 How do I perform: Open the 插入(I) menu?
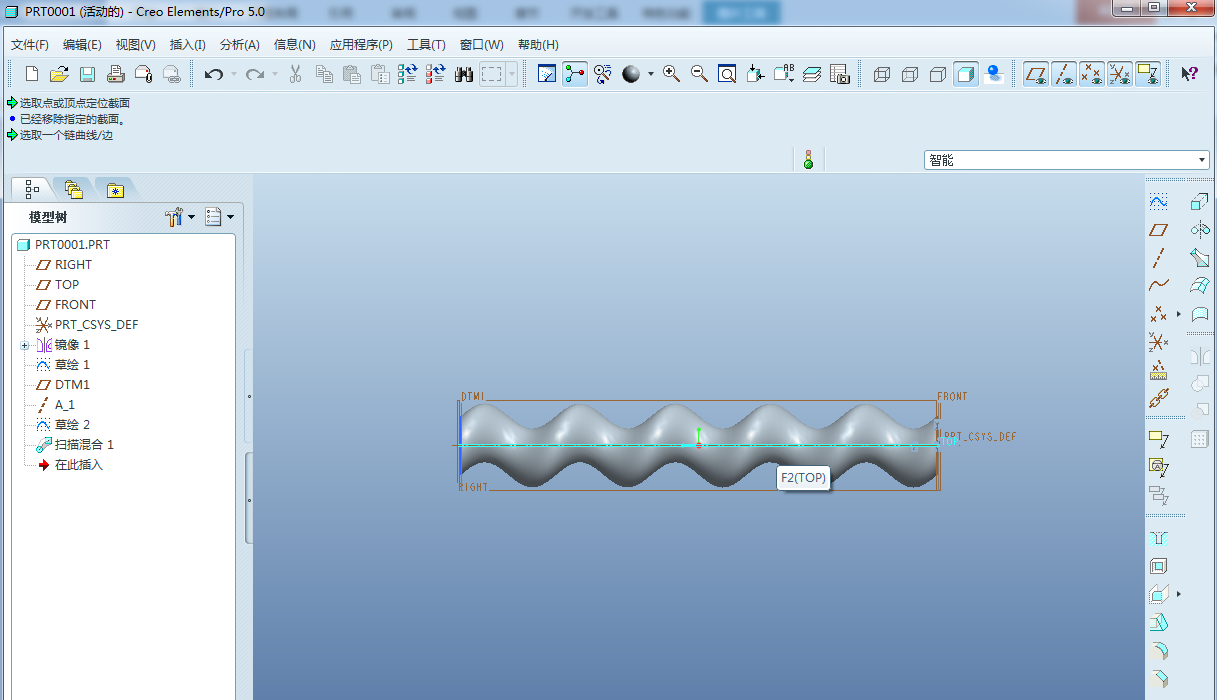[187, 45]
